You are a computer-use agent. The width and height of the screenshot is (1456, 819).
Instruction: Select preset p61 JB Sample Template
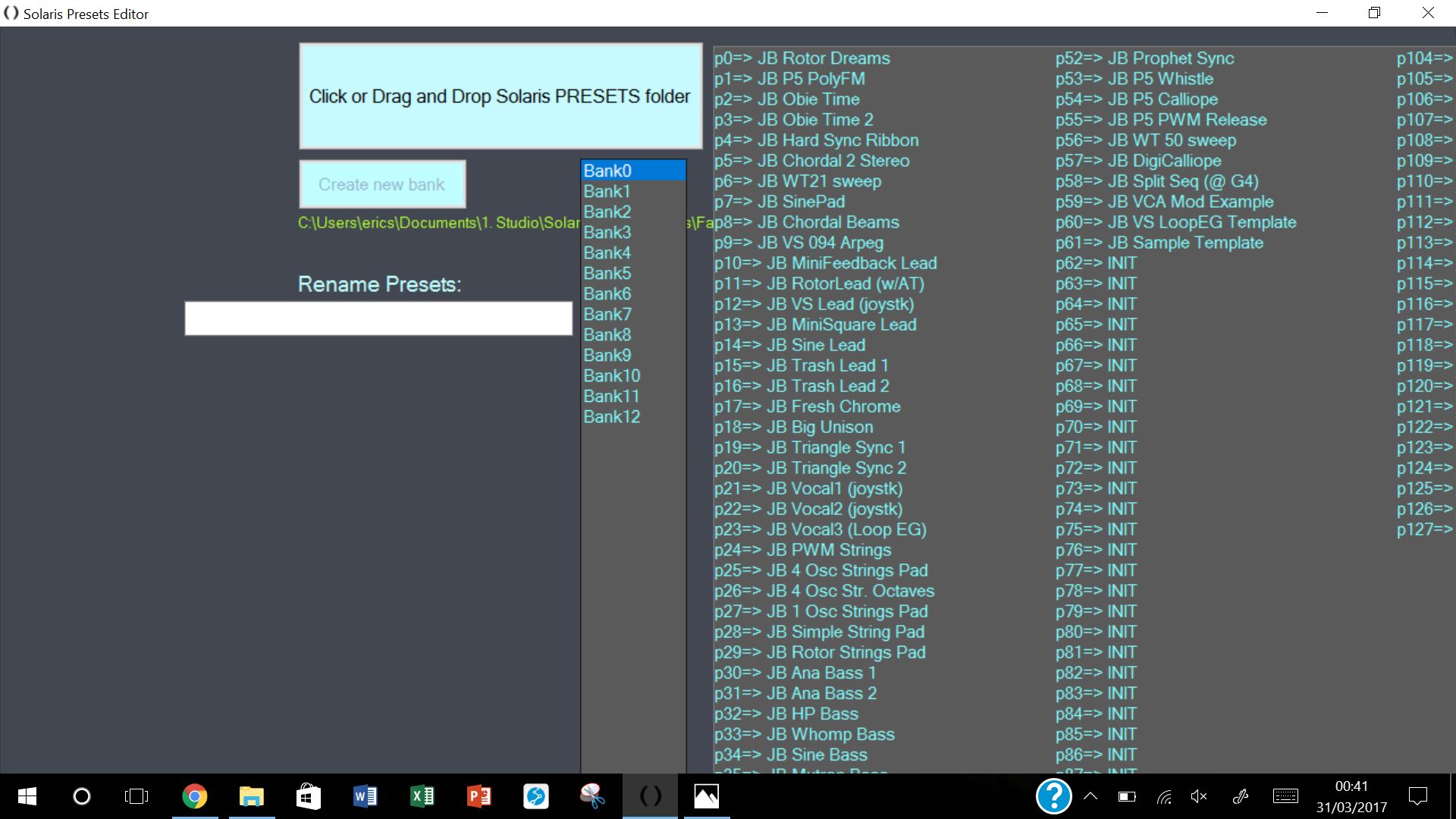pos(1160,243)
